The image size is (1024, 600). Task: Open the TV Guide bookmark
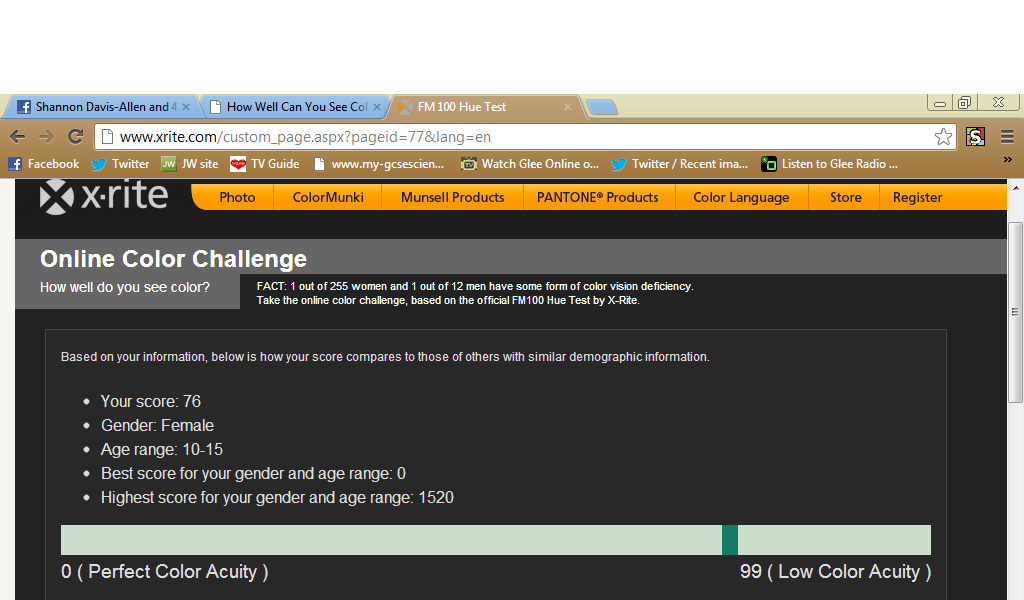265,164
